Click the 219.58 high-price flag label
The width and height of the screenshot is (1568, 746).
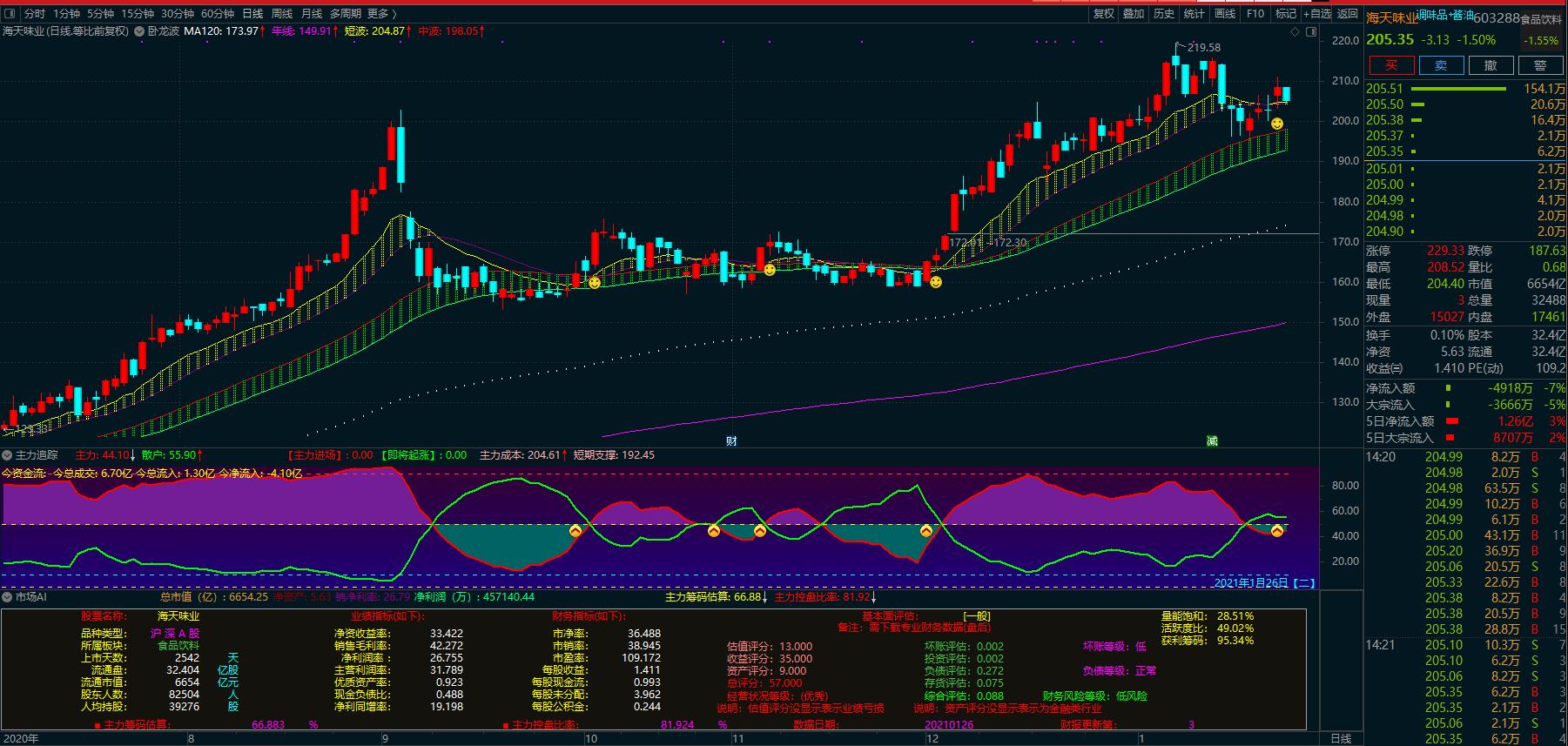pyautogui.click(x=1203, y=48)
